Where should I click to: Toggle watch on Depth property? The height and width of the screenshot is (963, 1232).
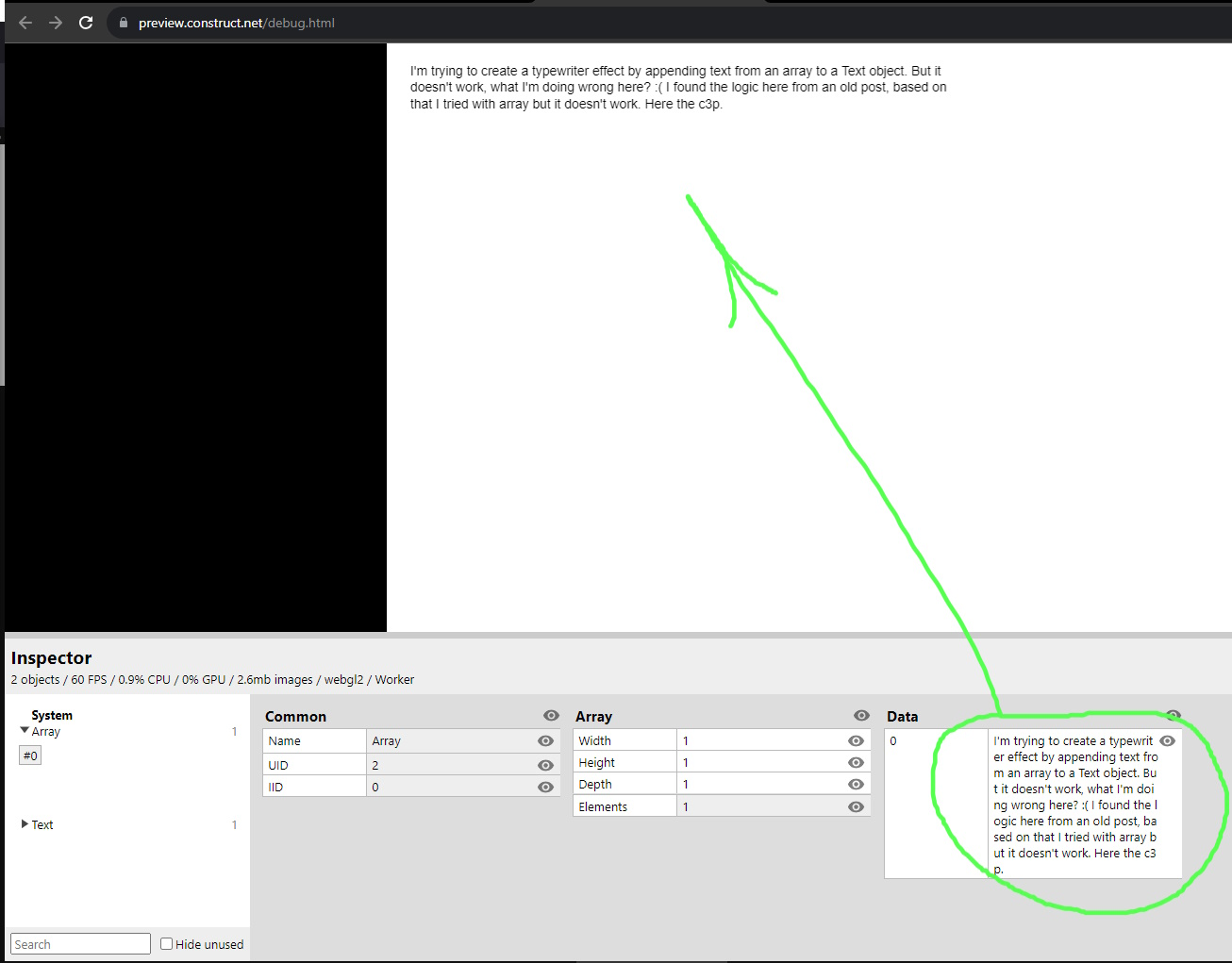pos(856,785)
